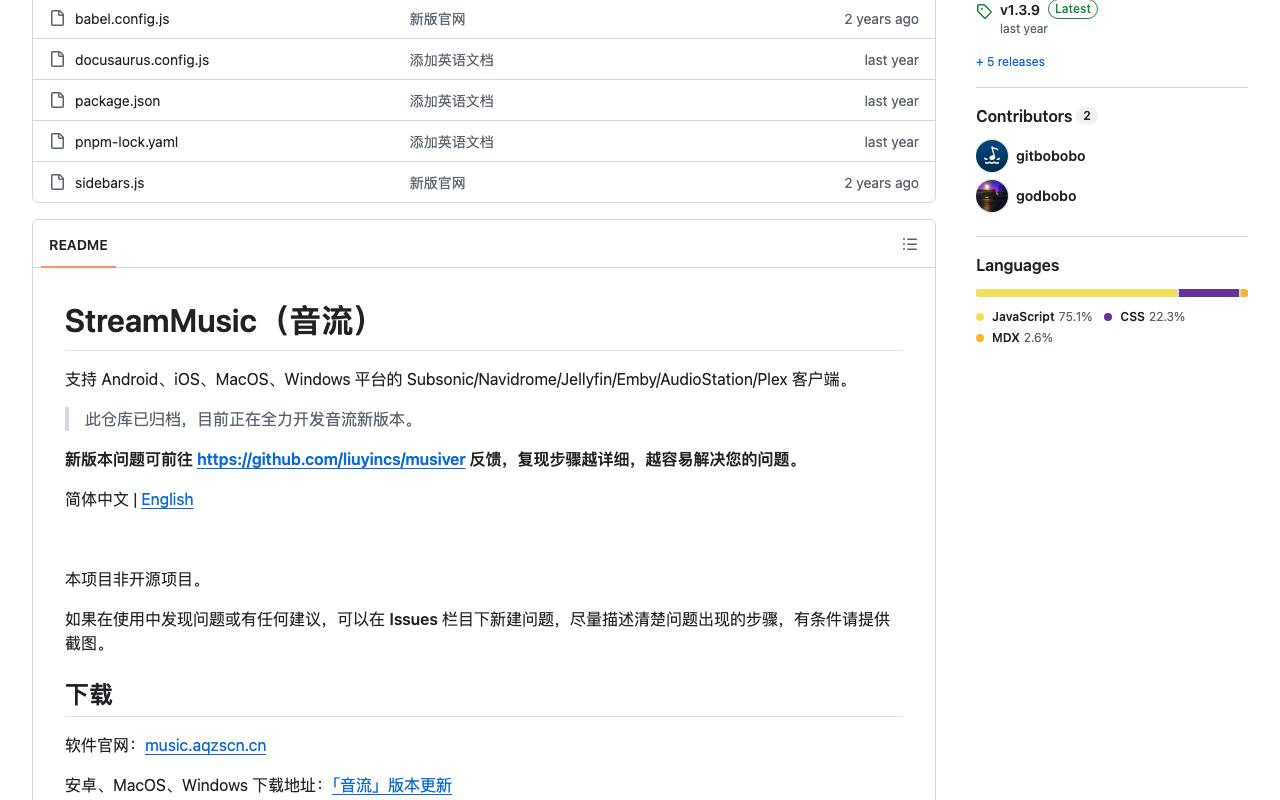The image size is (1280, 800).
Task: Click the babel.config.js file icon
Action: click(58, 19)
